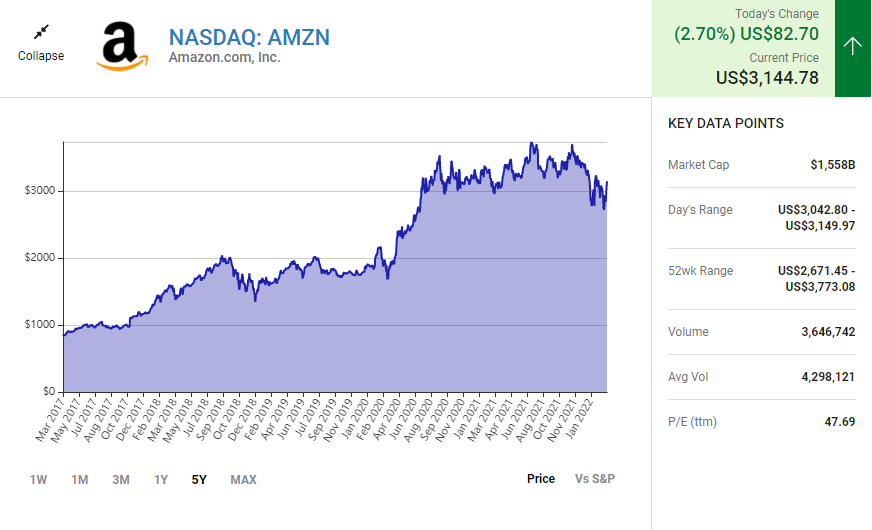Switch chart to 1Y range

click(161, 480)
